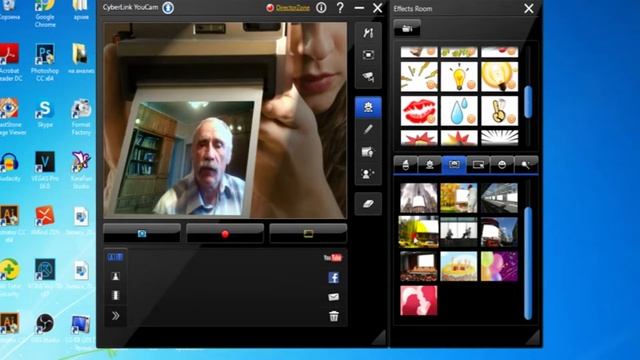Image resolution: width=640 pixels, height=360 pixels.
Task: Choose the birthday cake scene thumbnail
Action: [459, 267]
